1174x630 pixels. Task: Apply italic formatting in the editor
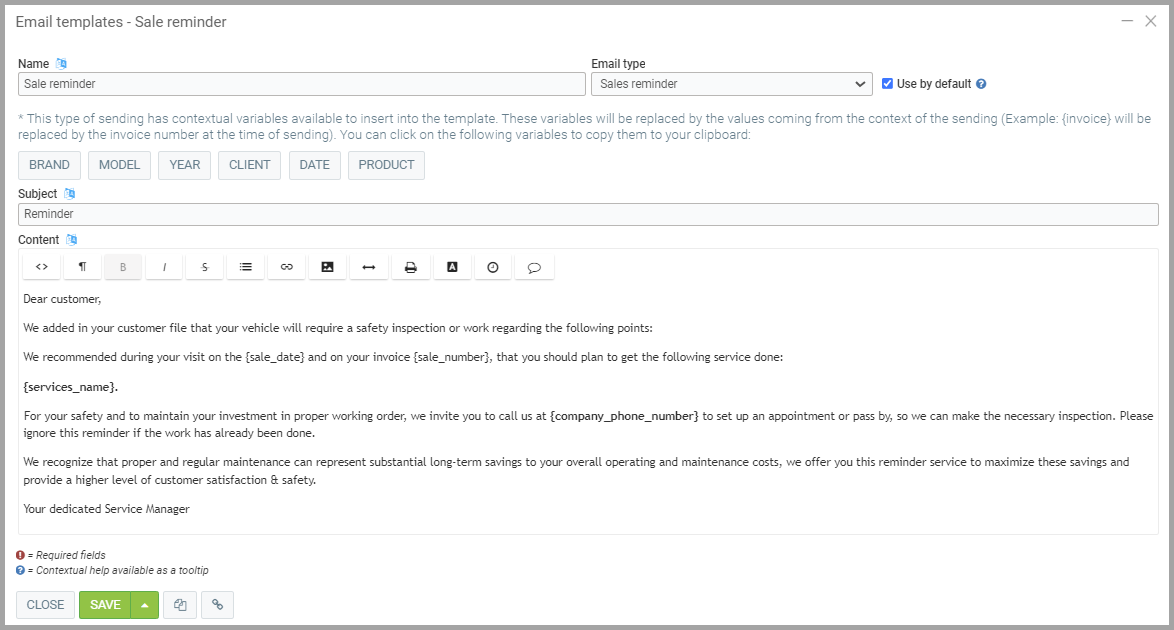(164, 267)
